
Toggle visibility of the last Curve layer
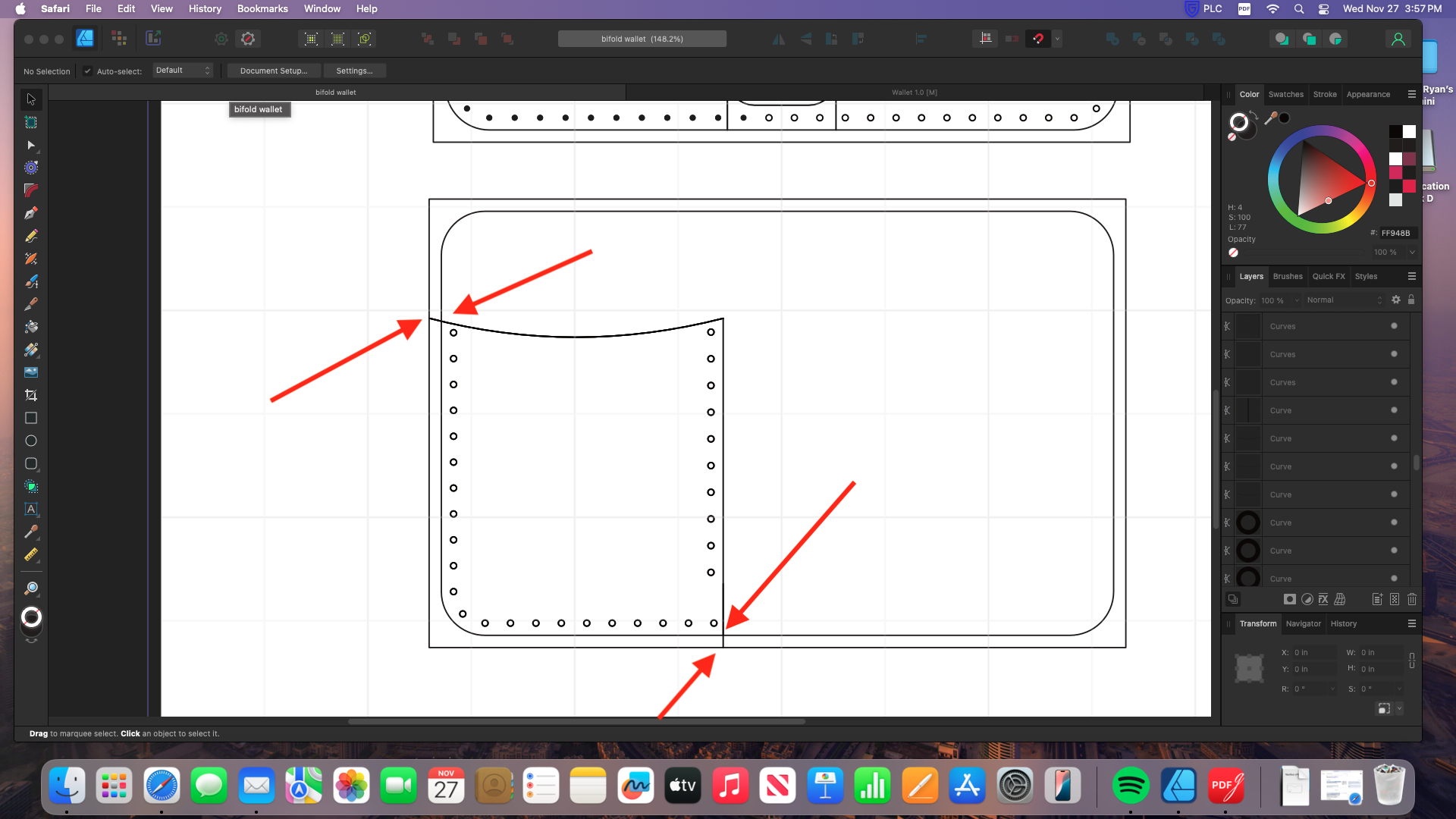[1394, 579]
